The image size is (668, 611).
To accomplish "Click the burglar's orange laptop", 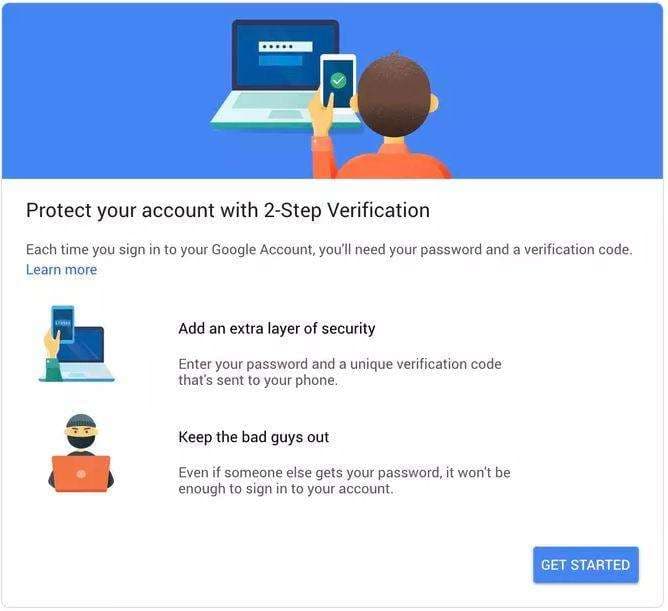I will 81,473.
